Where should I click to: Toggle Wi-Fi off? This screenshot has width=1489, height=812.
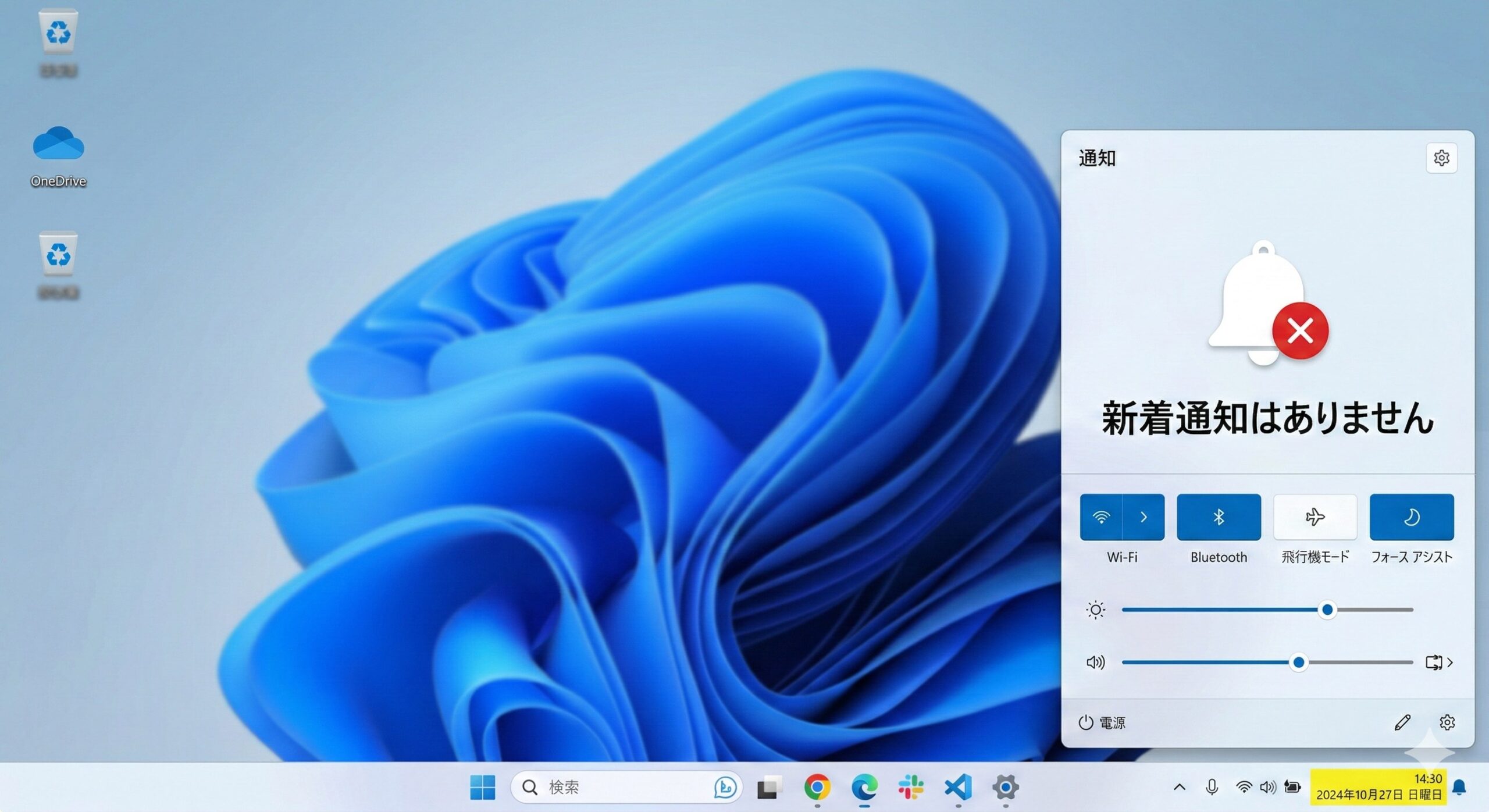pyautogui.click(x=1100, y=517)
